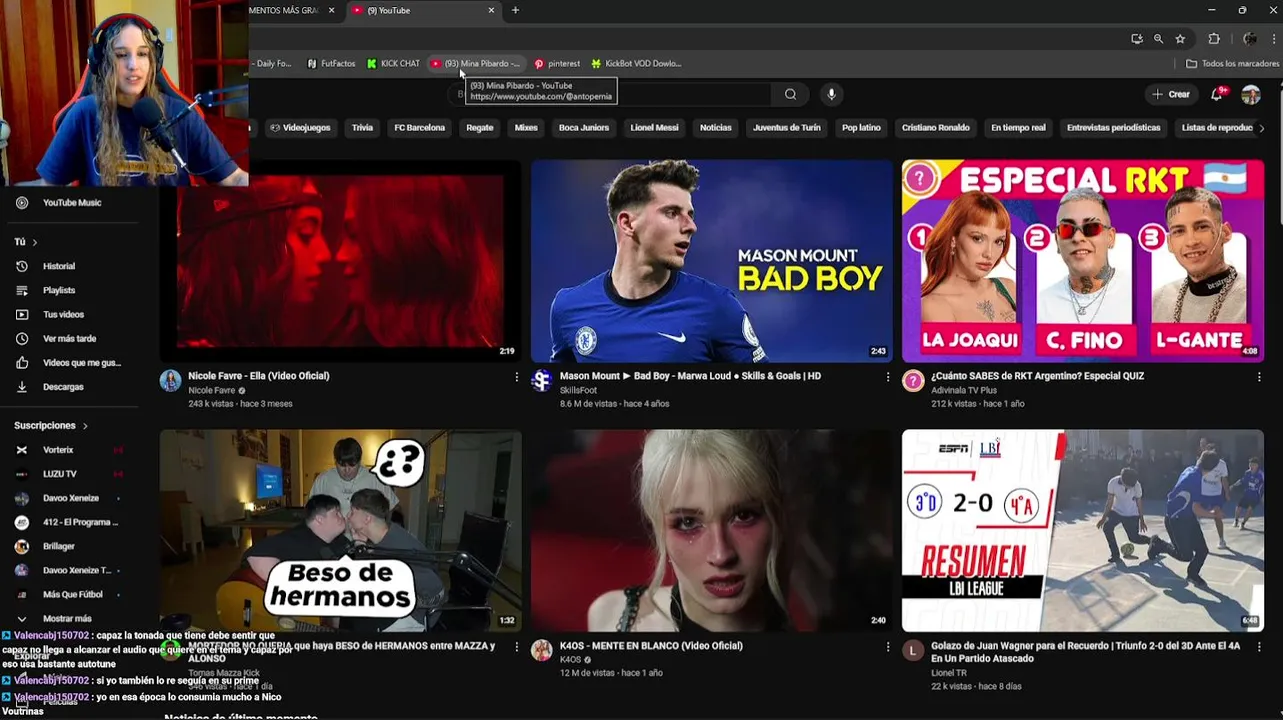The image size is (1283, 720).
Task: Select the FC Barcelona filter chip
Action: tap(419, 128)
